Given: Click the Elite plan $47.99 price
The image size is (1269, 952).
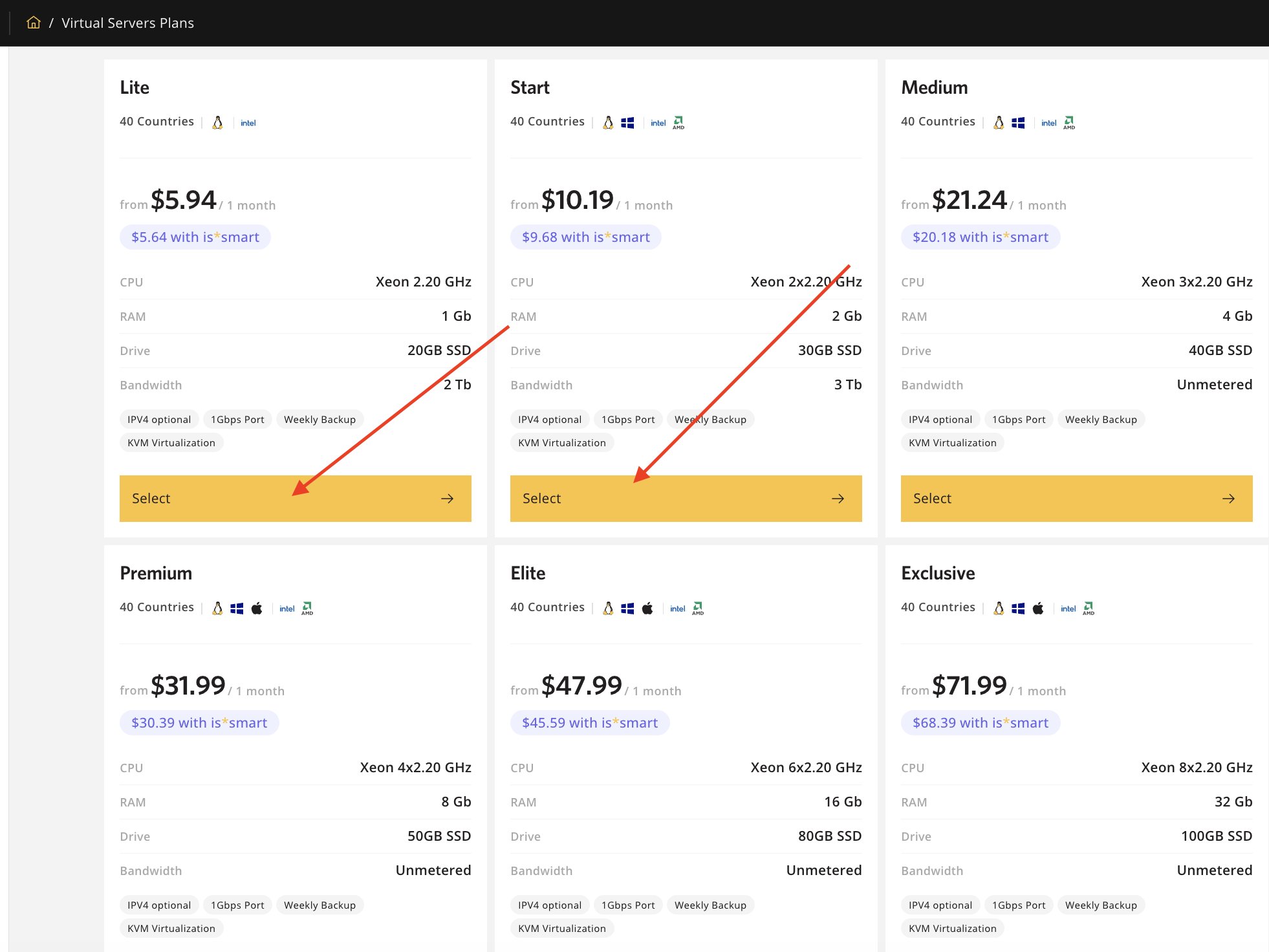Looking at the screenshot, I should point(582,686).
